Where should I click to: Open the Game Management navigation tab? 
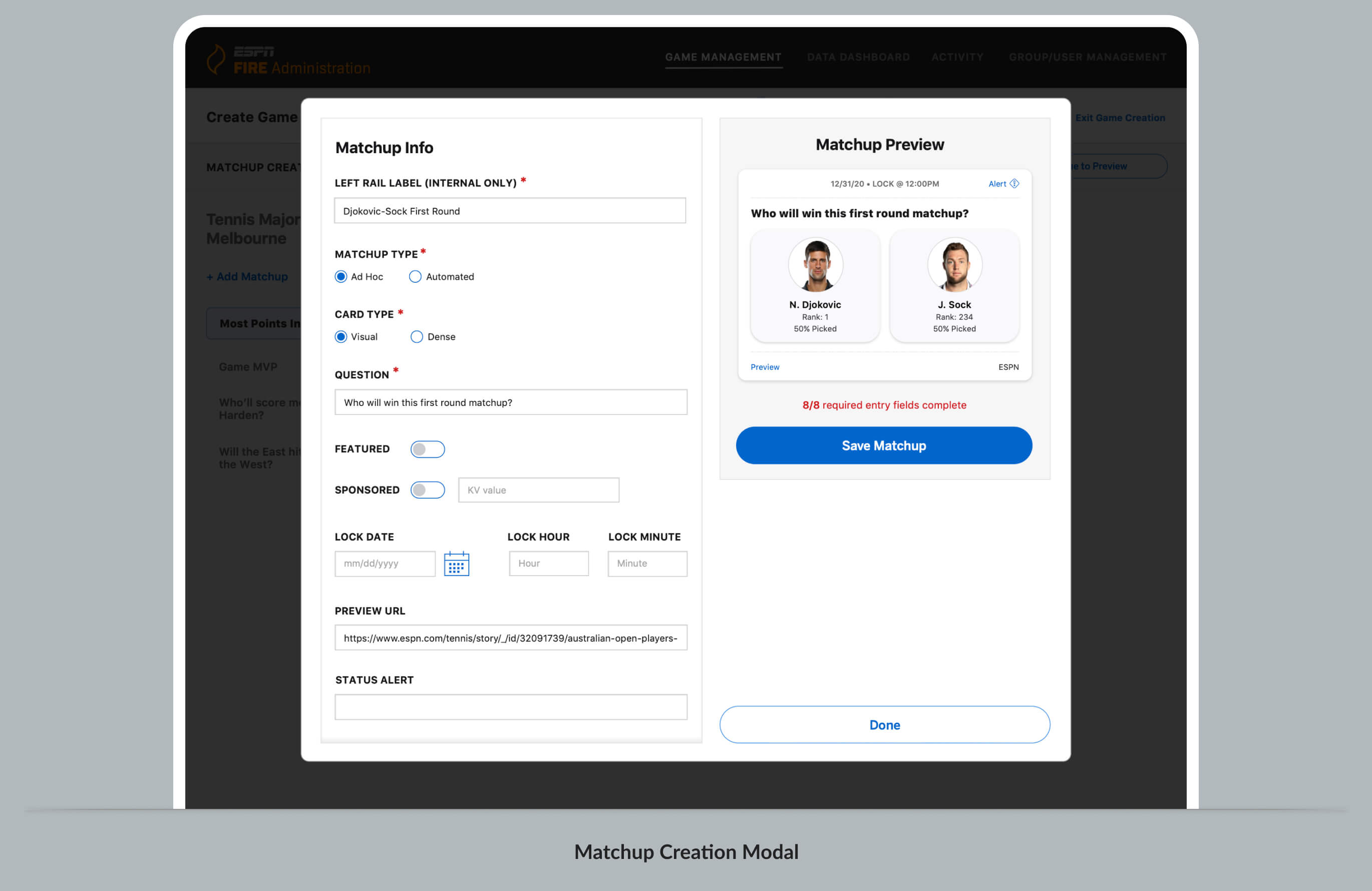click(x=724, y=56)
